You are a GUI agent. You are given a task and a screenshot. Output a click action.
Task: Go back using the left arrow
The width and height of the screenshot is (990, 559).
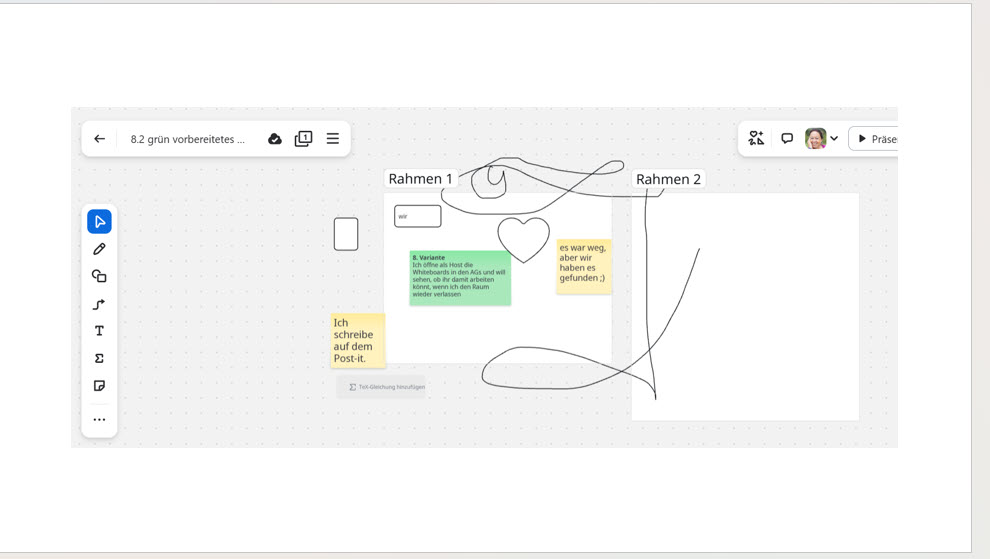pos(99,139)
